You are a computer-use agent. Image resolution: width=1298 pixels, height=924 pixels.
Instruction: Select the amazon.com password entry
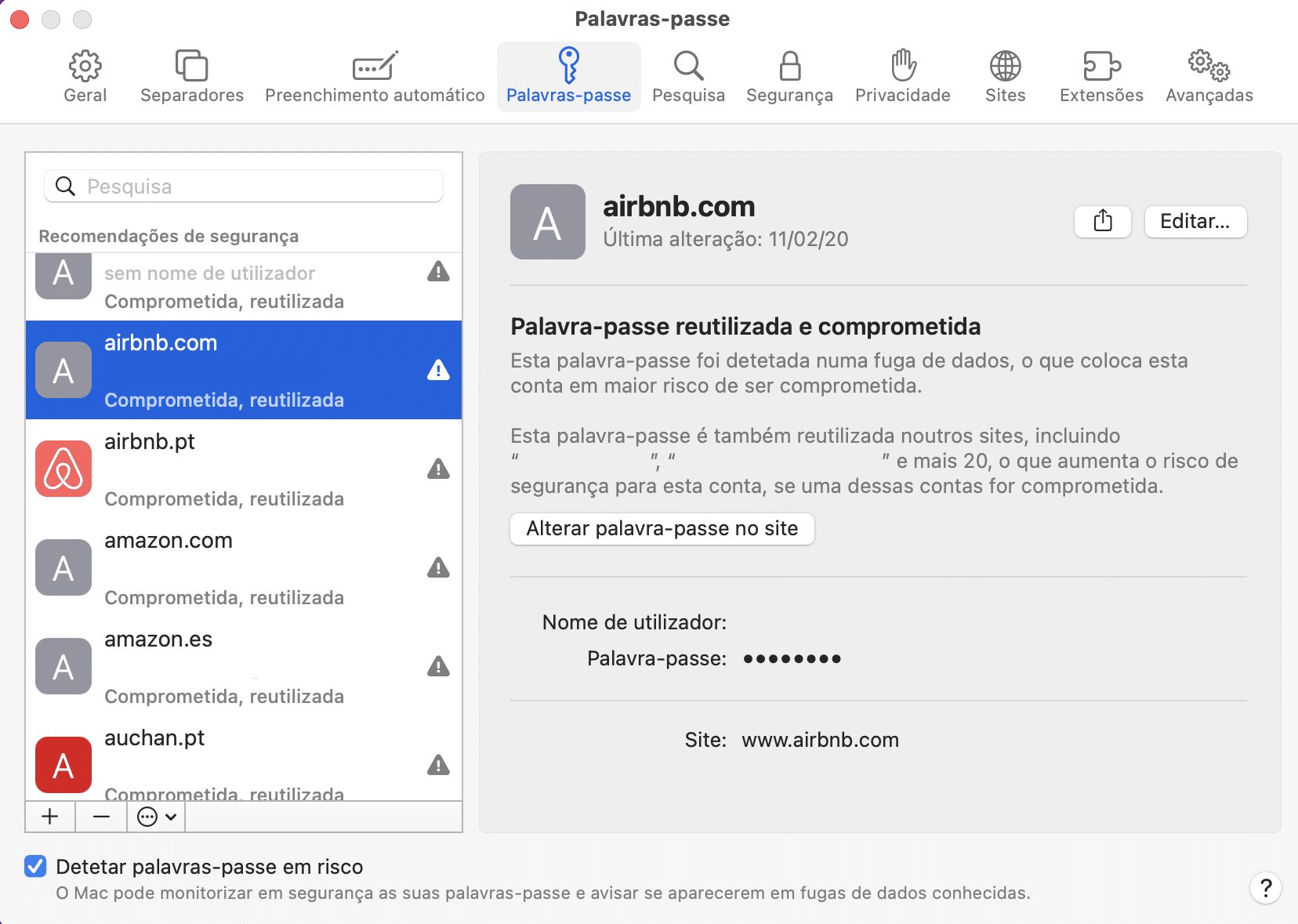(244, 567)
